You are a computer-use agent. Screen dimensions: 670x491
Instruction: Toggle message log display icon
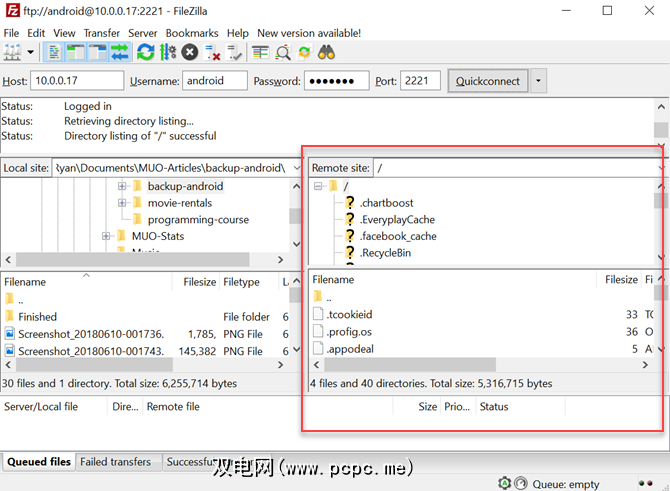pyautogui.click(x=54, y=53)
